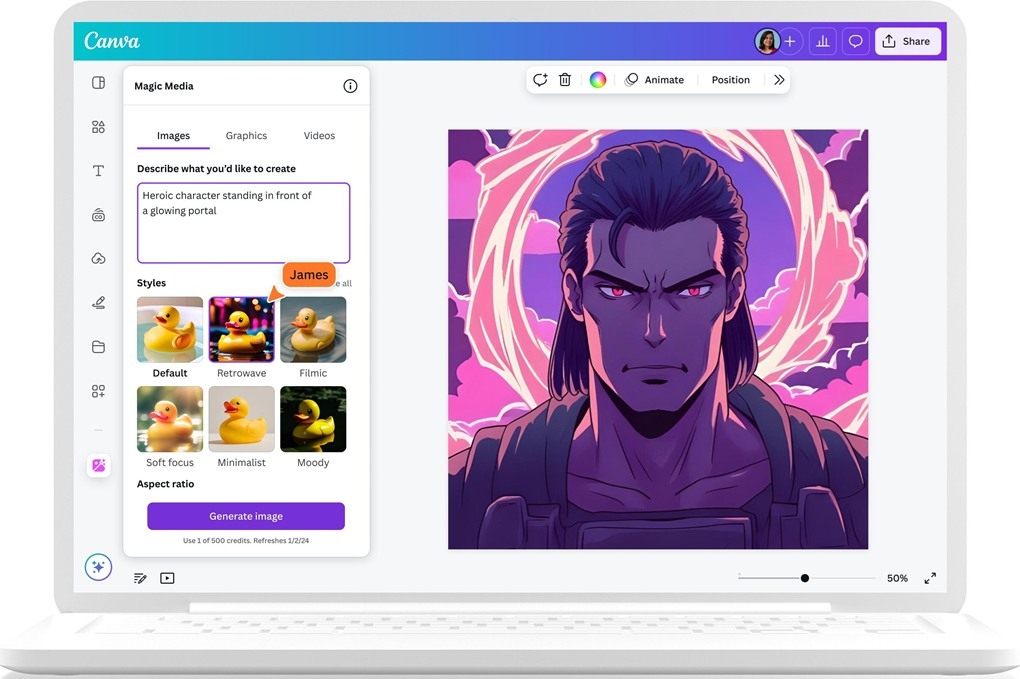1020x679 pixels.
Task: Click the Animate button
Action: [x=654, y=79]
